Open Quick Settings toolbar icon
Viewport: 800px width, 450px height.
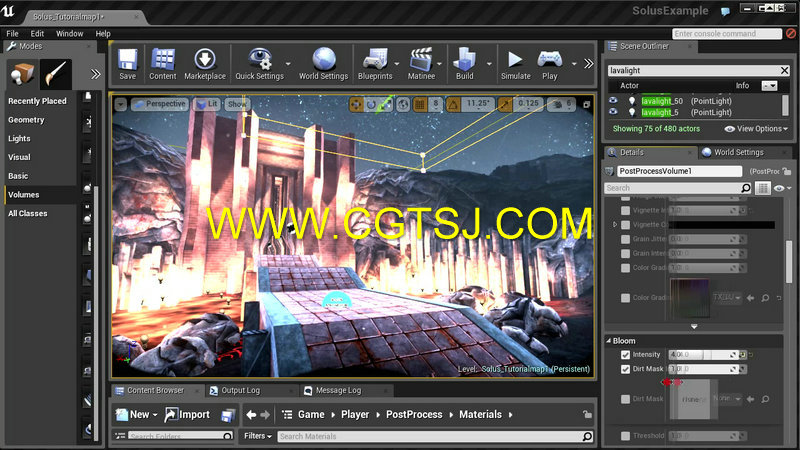[260, 59]
